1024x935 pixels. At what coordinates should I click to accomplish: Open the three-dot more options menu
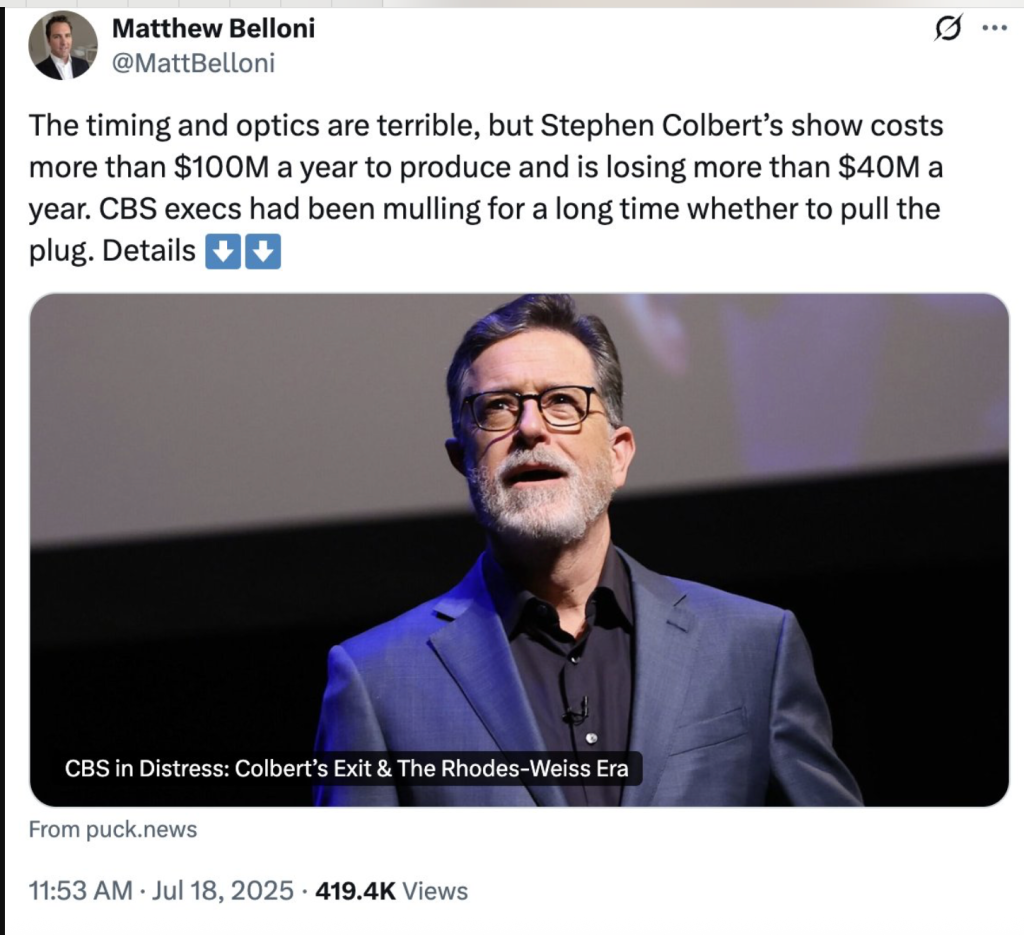click(994, 29)
